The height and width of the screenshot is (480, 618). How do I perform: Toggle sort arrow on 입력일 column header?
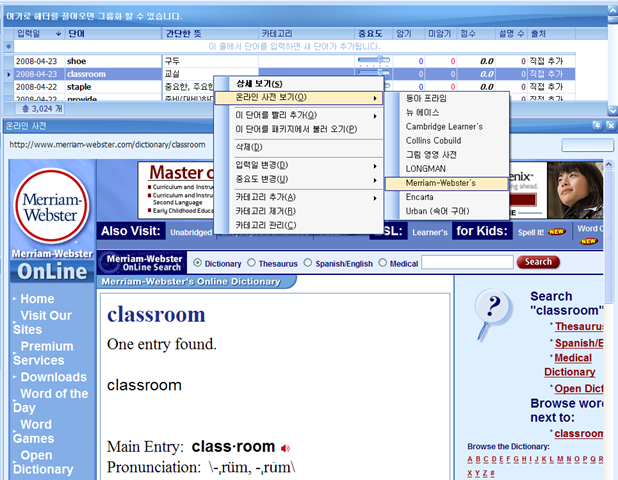(x=58, y=34)
